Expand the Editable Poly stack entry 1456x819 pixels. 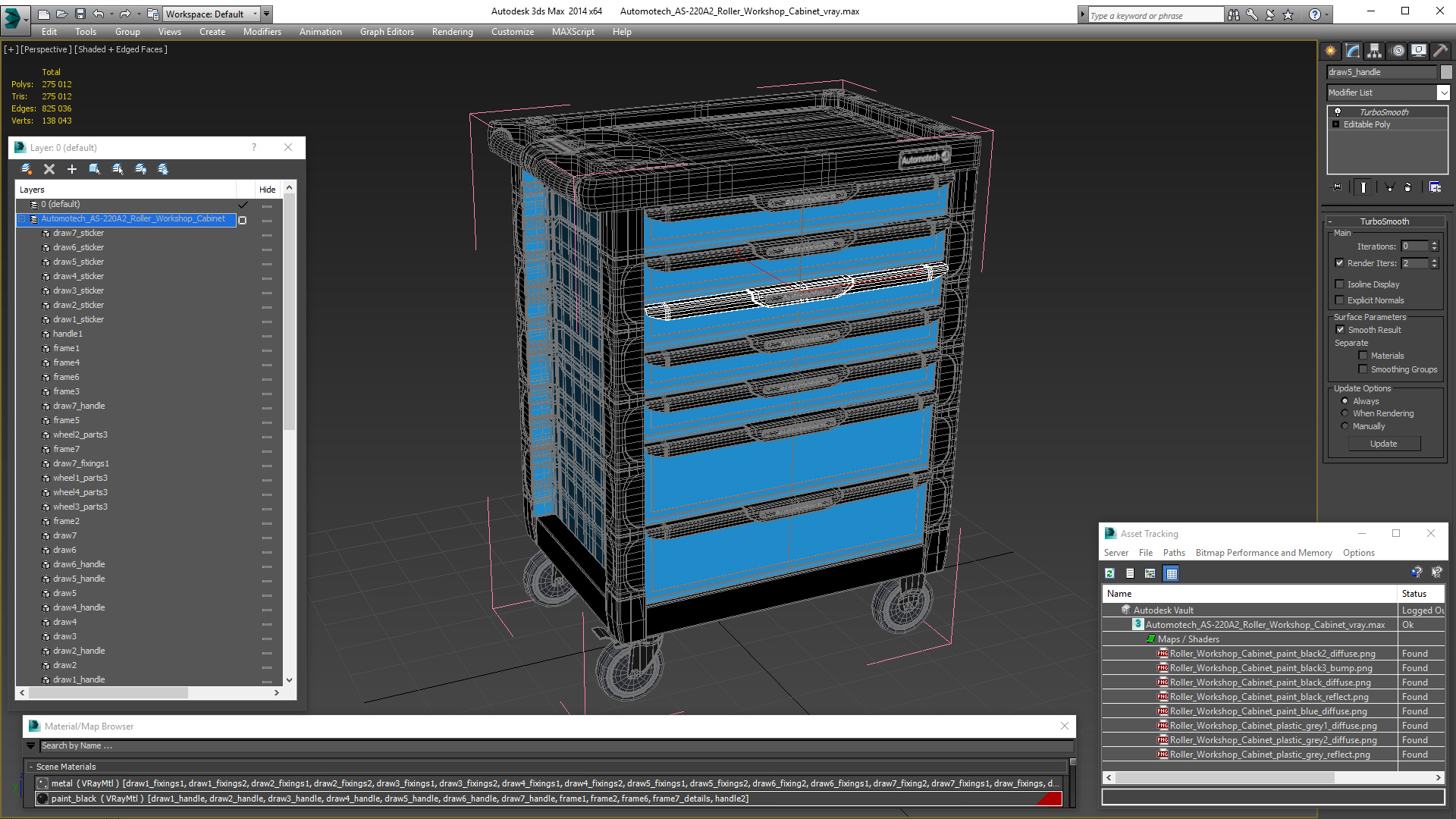(1336, 124)
